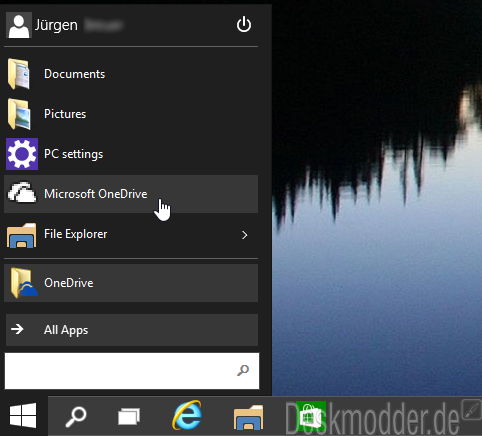Viewport: 482px width, 436px height.
Task: Open File Explorer taskbar icon
Action: (x=248, y=417)
